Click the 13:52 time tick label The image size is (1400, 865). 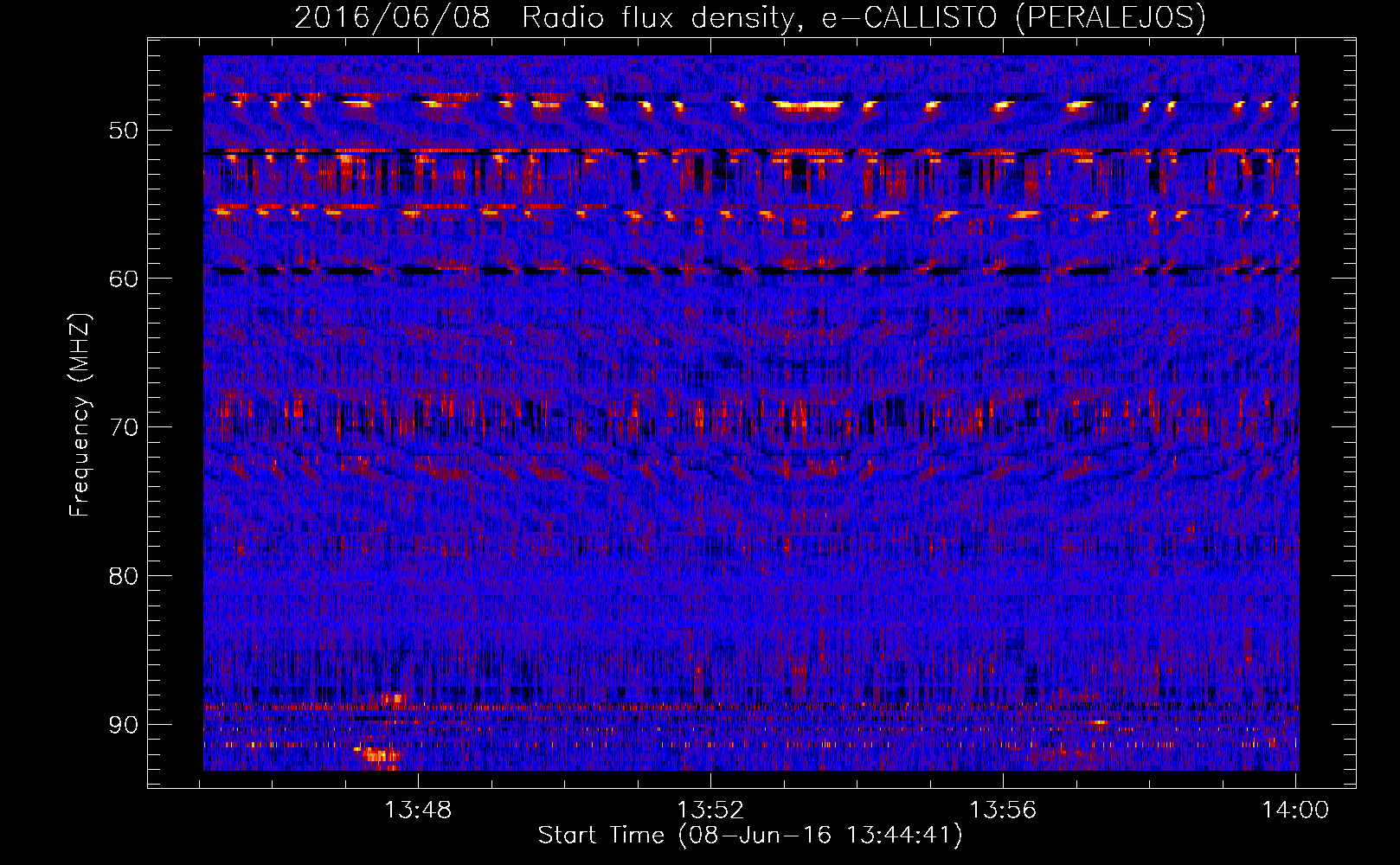click(x=710, y=811)
